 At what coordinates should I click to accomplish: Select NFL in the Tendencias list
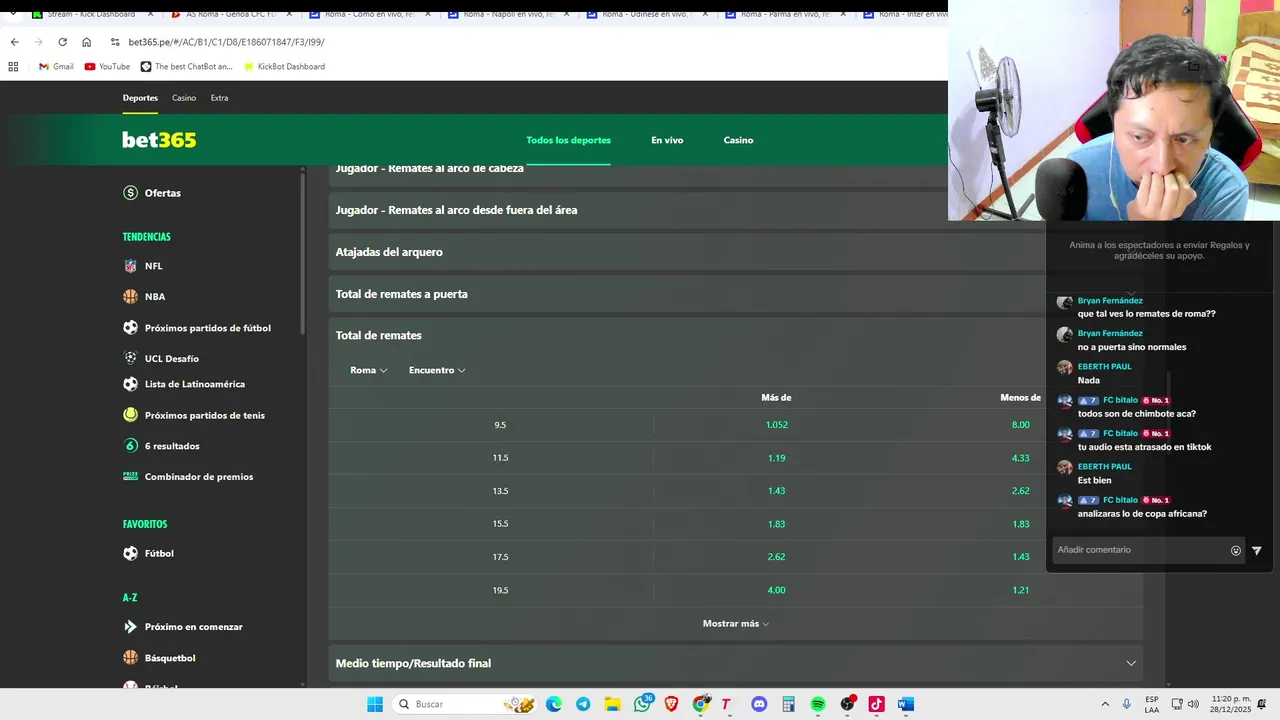142,266
